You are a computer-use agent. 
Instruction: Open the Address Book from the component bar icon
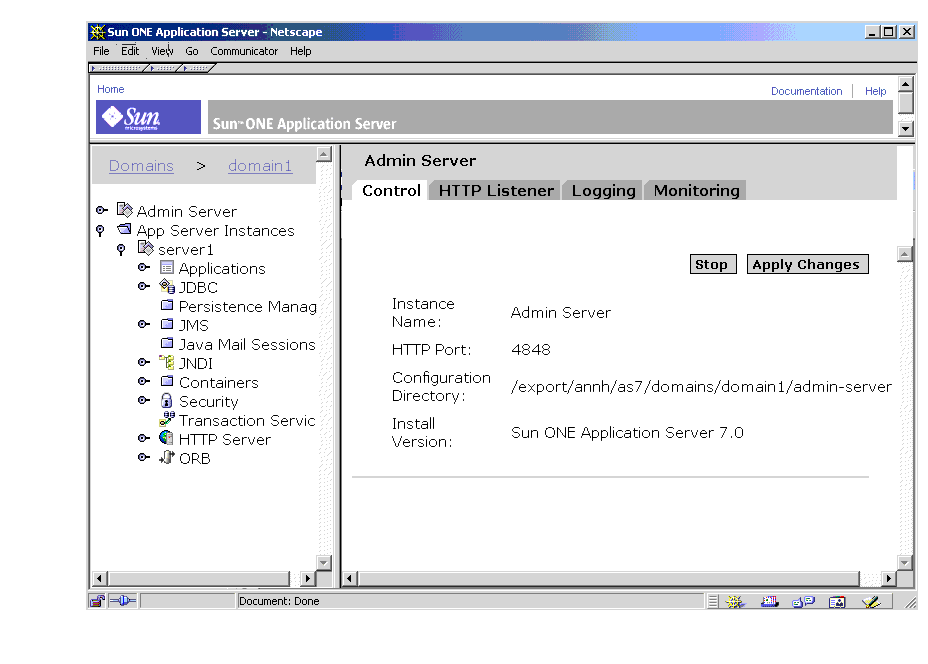837,602
